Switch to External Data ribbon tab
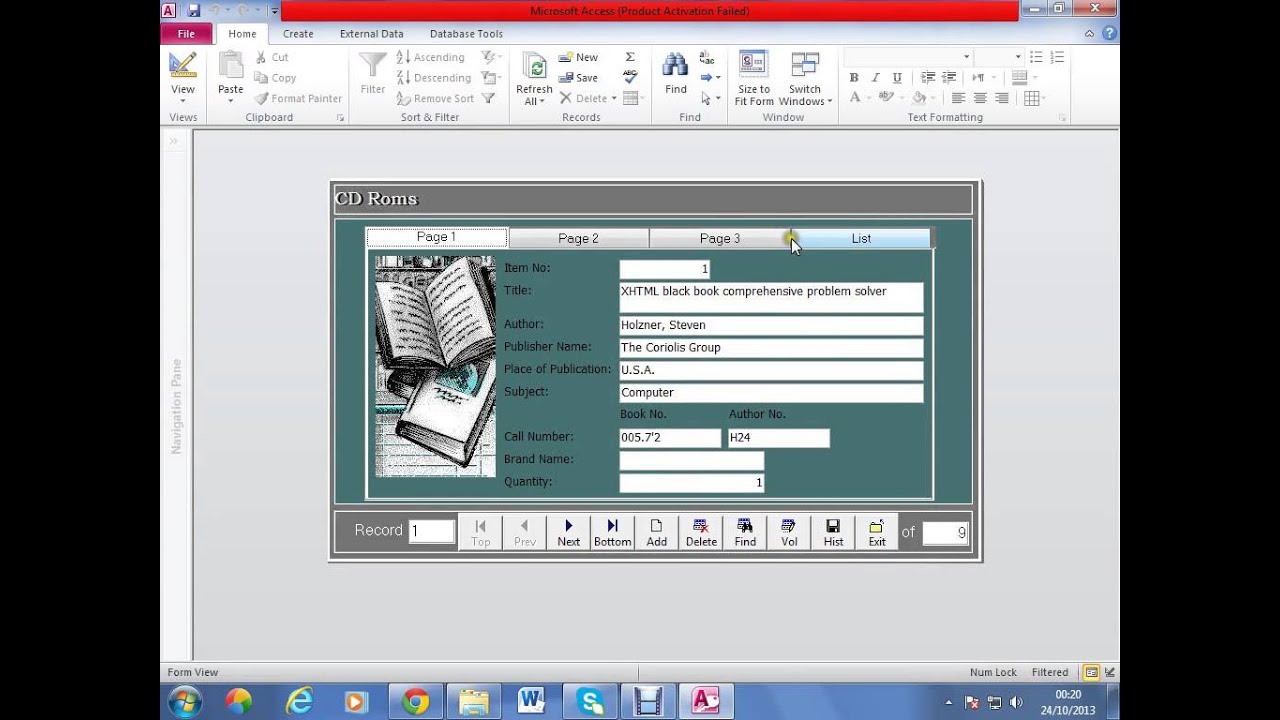Image resolution: width=1280 pixels, height=720 pixels. coord(371,33)
